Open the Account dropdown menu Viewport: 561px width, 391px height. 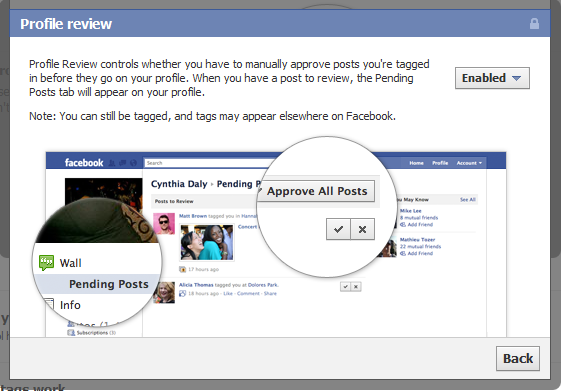(469, 163)
